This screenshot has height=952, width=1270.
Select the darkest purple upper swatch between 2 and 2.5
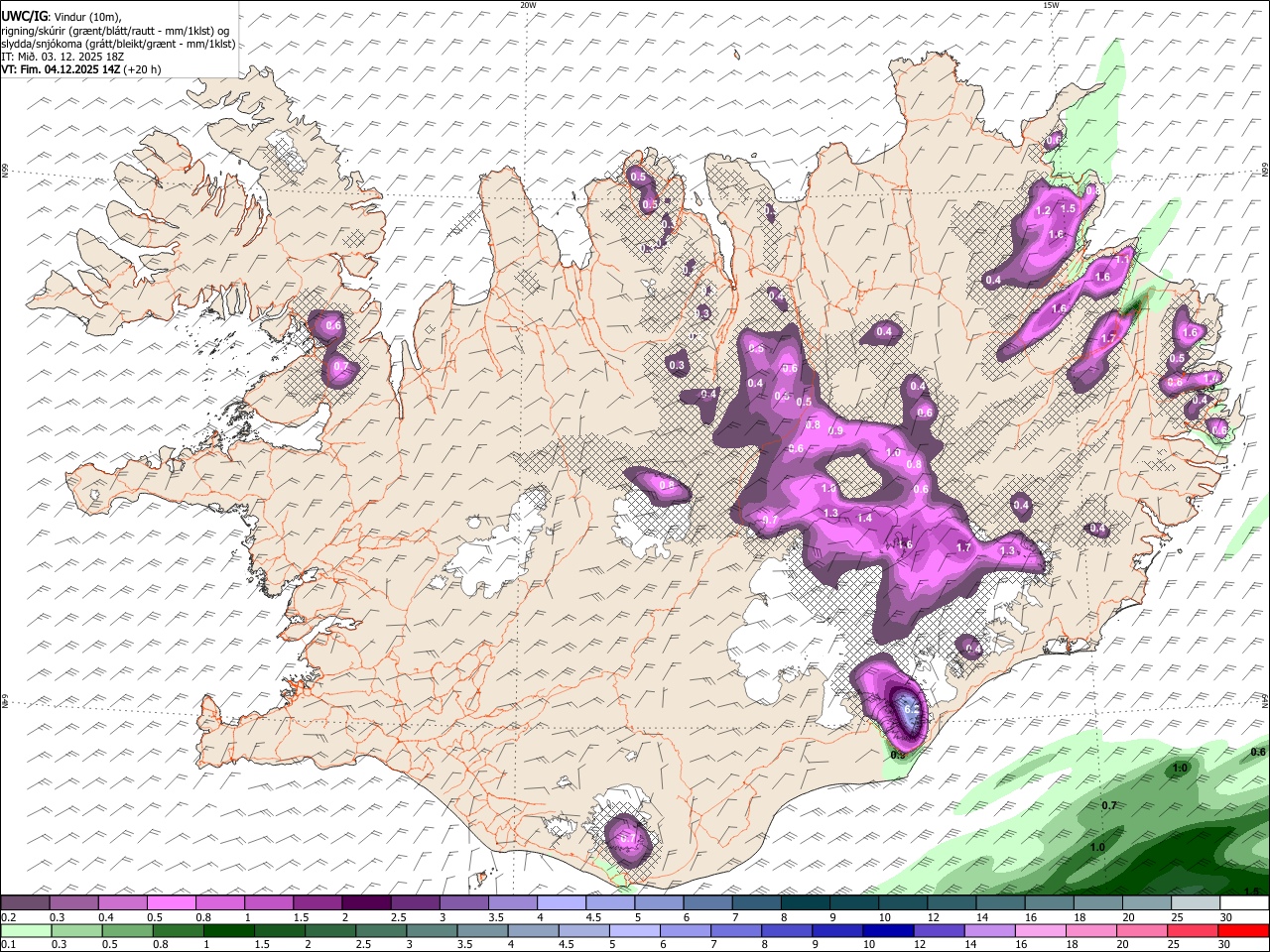(x=366, y=903)
